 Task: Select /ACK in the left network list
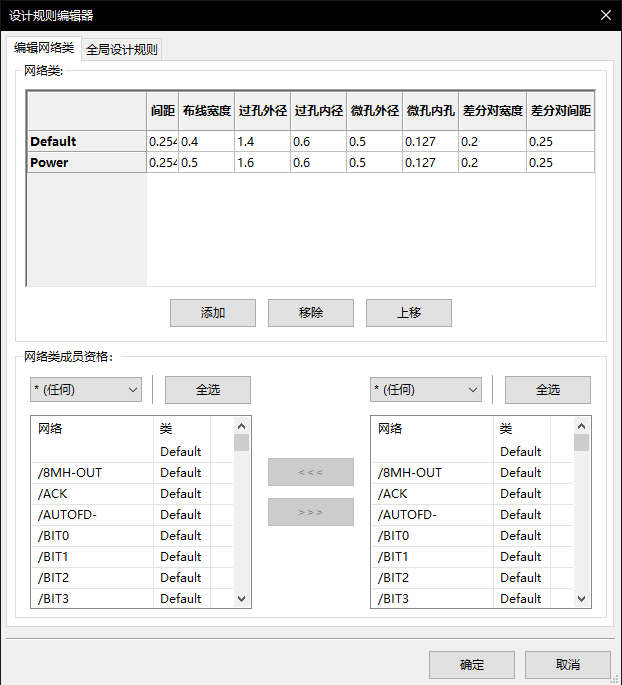[x=132, y=494]
